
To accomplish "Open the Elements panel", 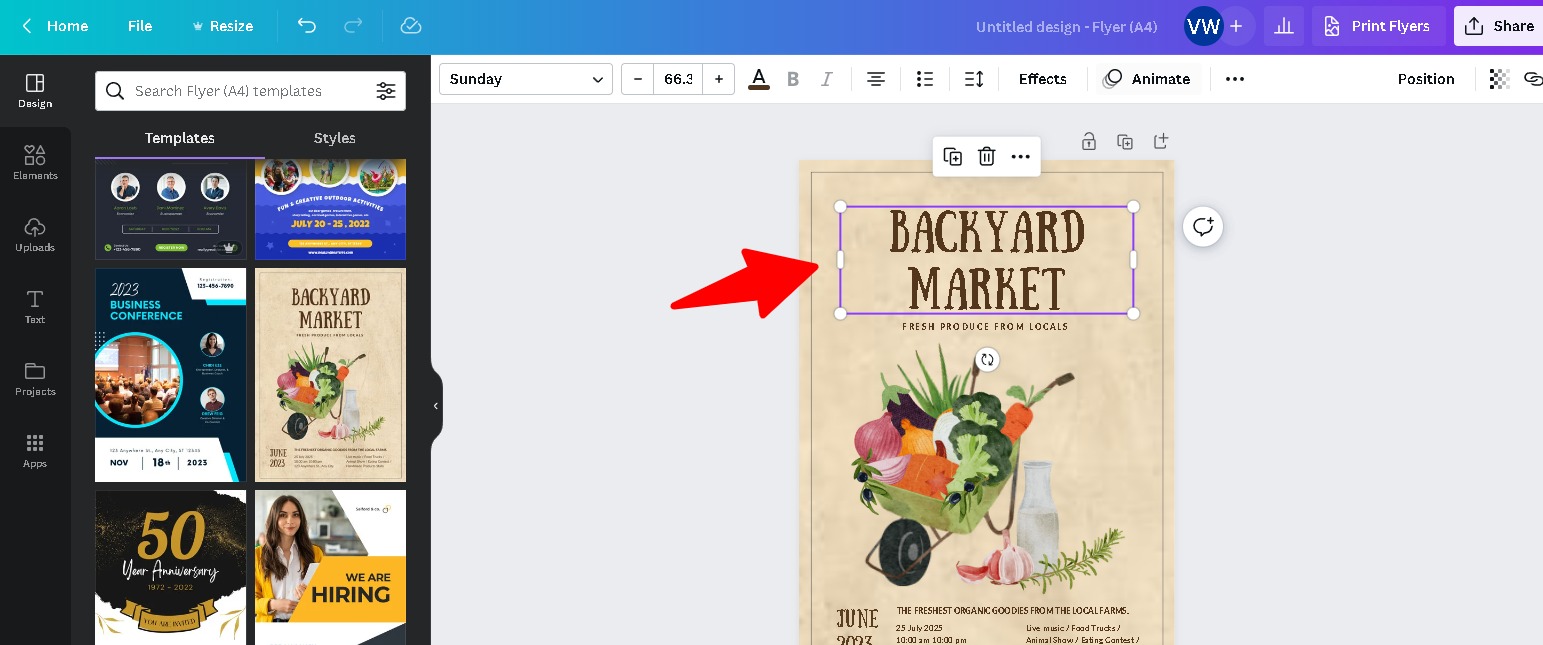I will click(x=35, y=163).
